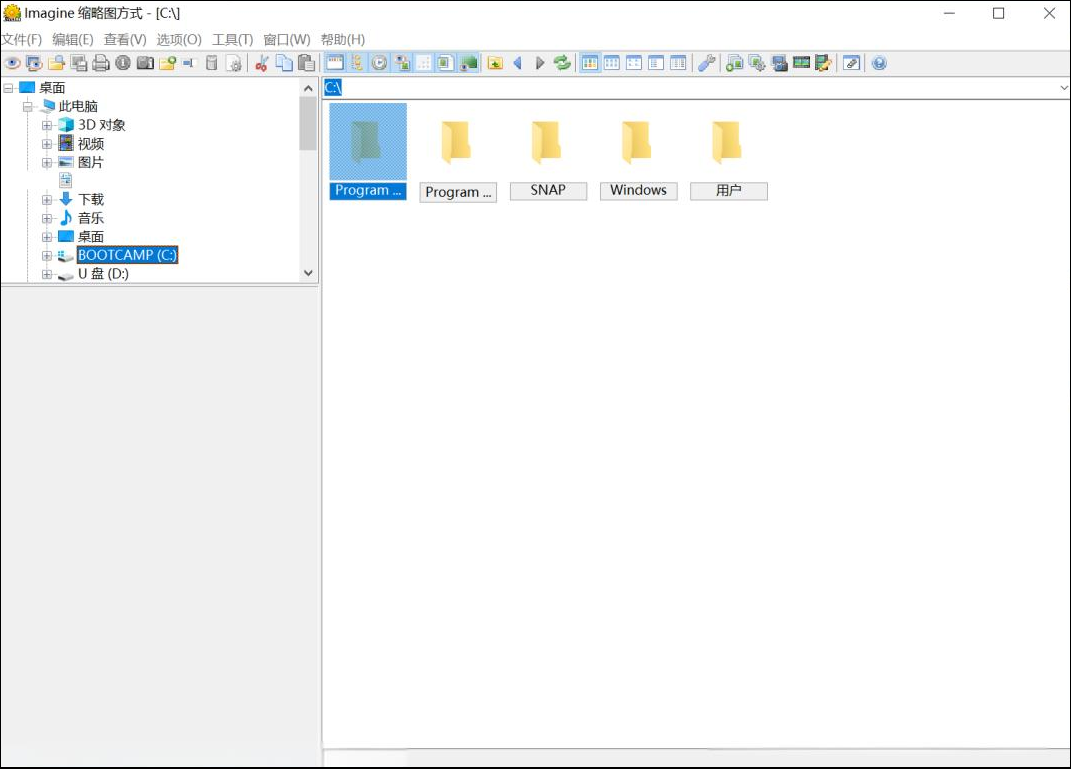Create new folder with folder-plus icon
Image resolution: width=1071 pixels, height=769 pixels.
(x=167, y=64)
